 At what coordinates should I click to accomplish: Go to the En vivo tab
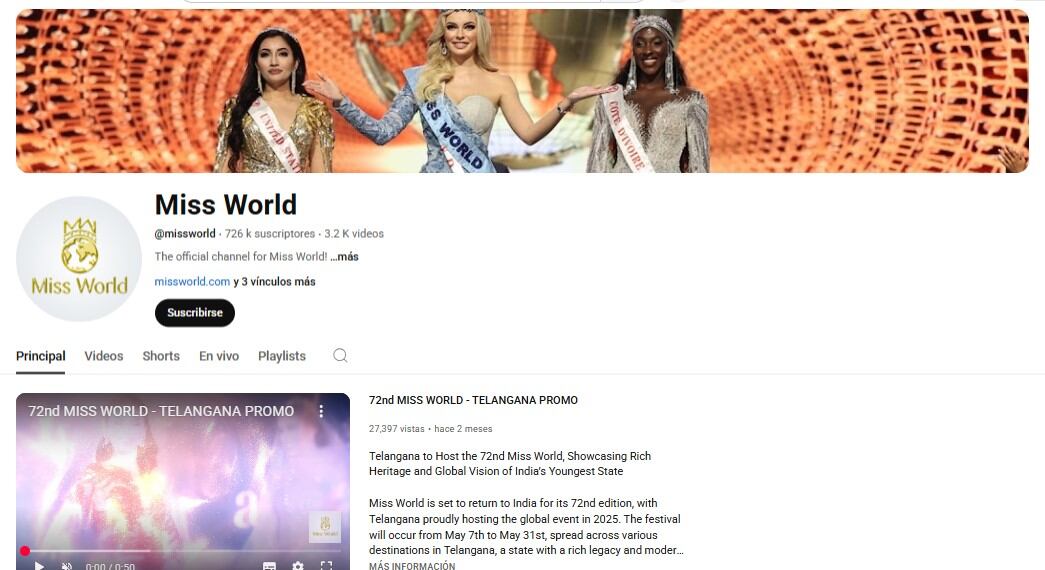pyautogui.click(x=219, y=356)
